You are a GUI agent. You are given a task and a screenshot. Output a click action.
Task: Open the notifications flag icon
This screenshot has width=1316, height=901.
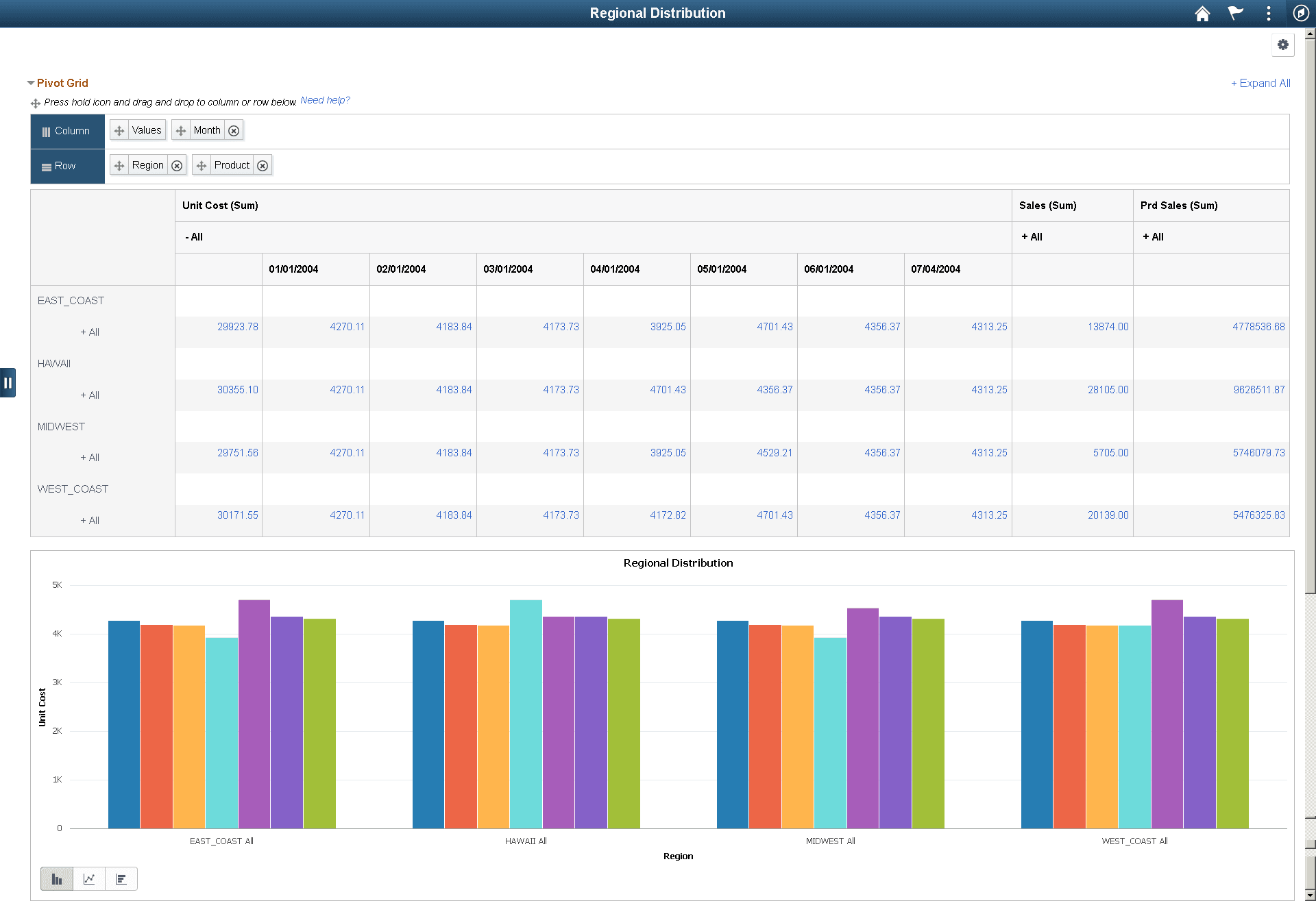click(1235, 14)
